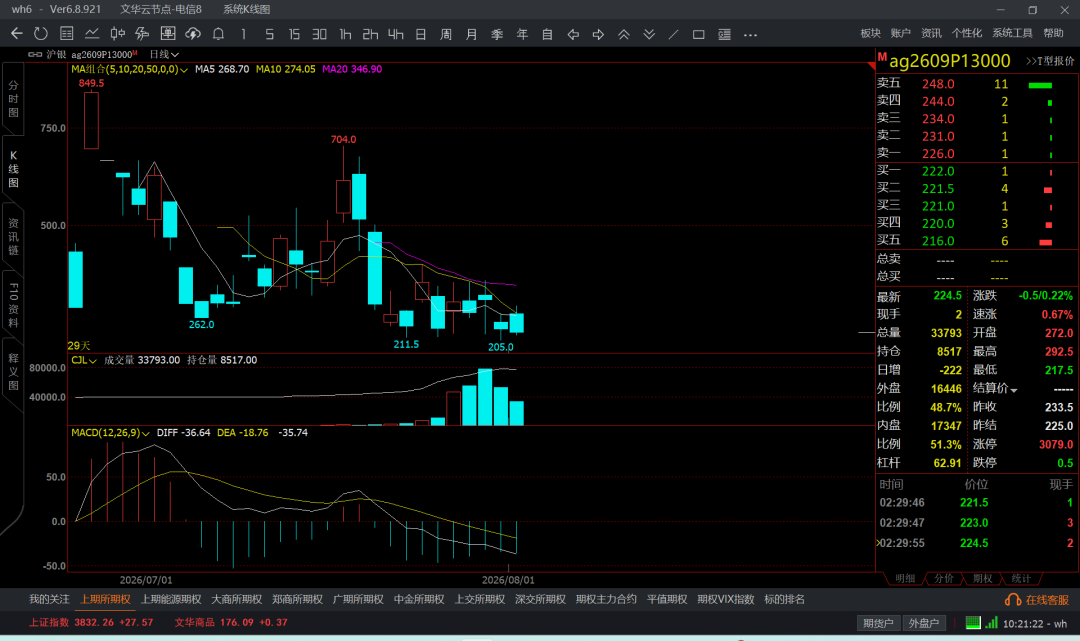Switch chart to 1-minute period

[x=243, y=34]
